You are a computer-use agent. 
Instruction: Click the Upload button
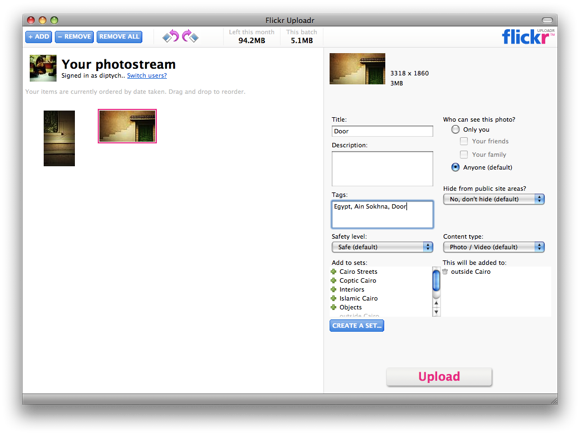tap(439, 377)
